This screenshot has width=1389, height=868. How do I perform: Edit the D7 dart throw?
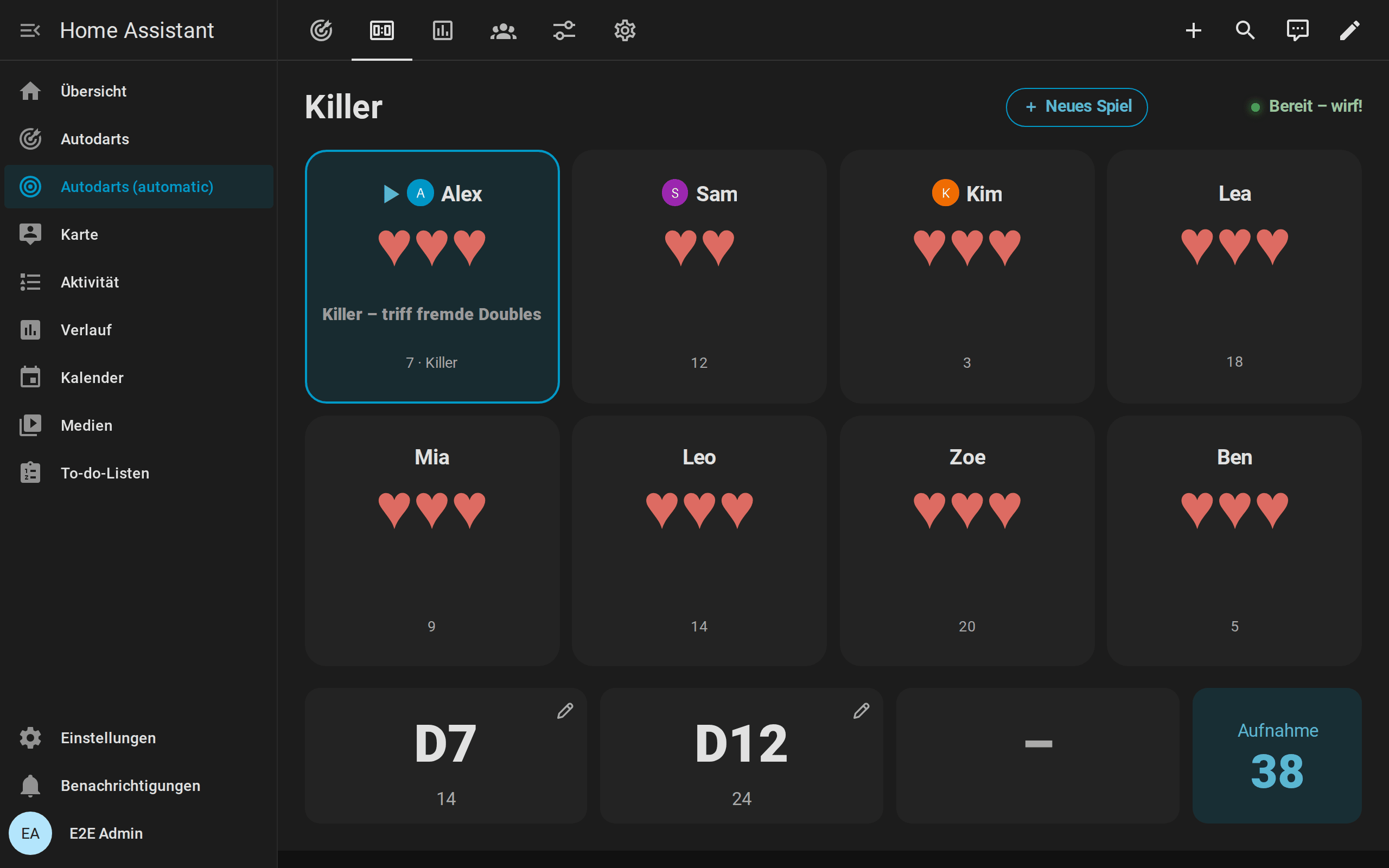tap(565, 711)
